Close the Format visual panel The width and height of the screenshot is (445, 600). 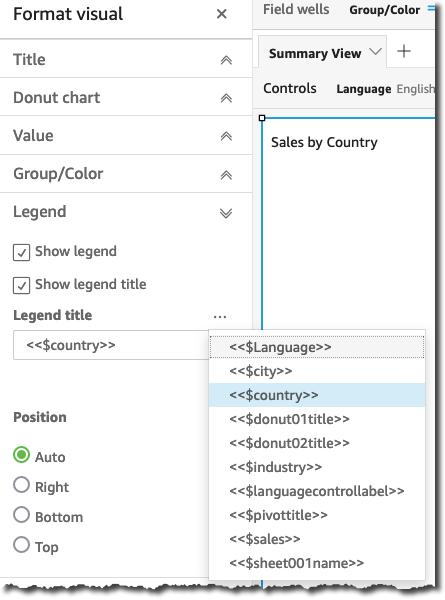(222, 14)
